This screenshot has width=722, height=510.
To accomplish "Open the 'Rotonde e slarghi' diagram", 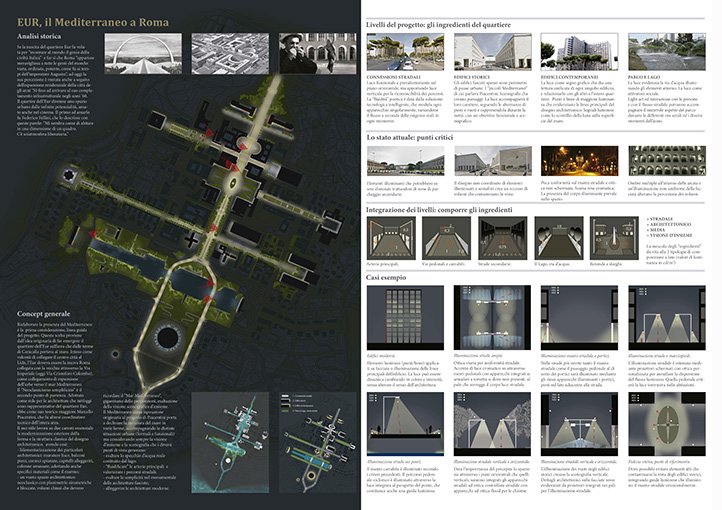I will point(614,238).
